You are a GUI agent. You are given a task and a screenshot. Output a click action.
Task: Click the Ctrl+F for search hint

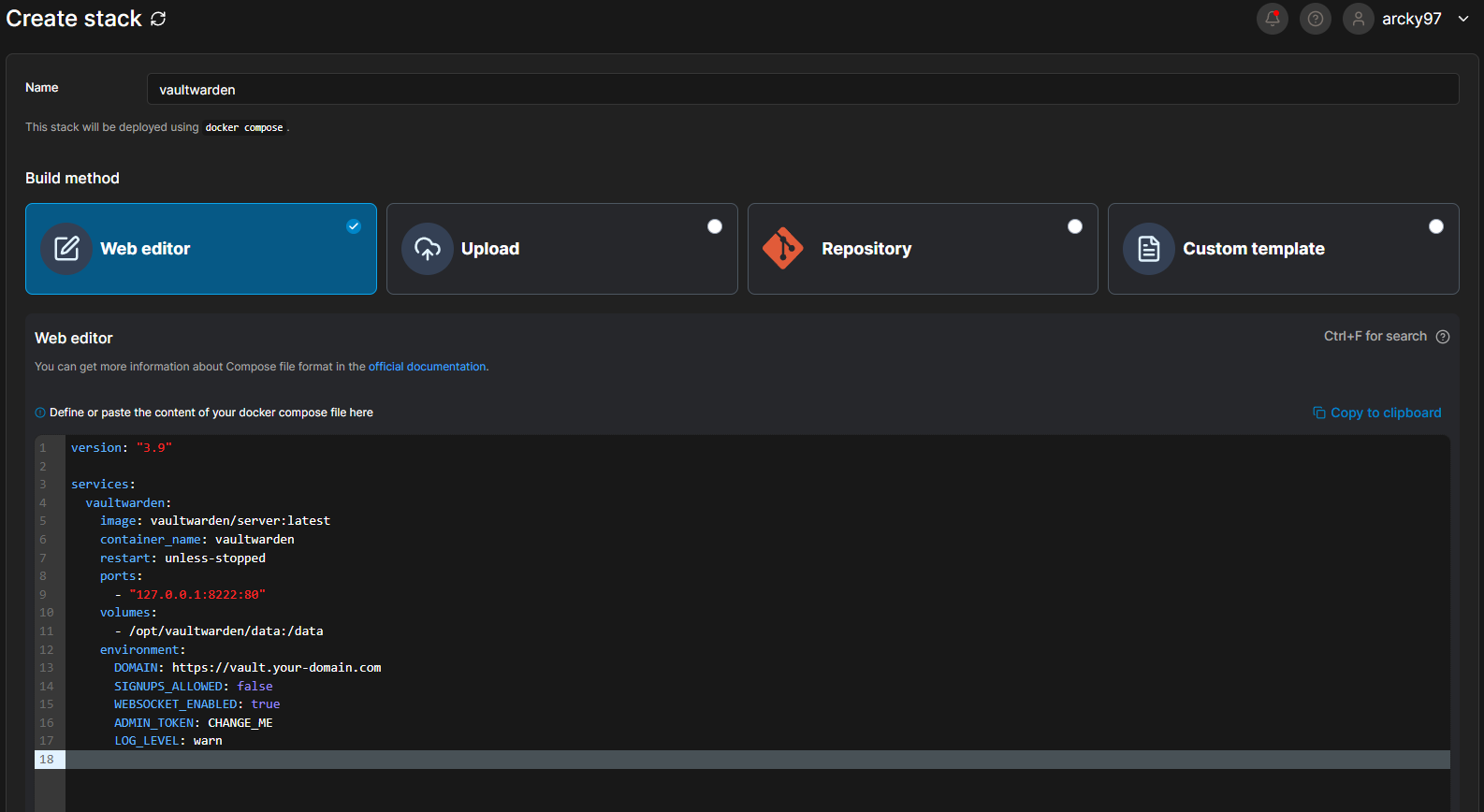[x=1375, y=336]
